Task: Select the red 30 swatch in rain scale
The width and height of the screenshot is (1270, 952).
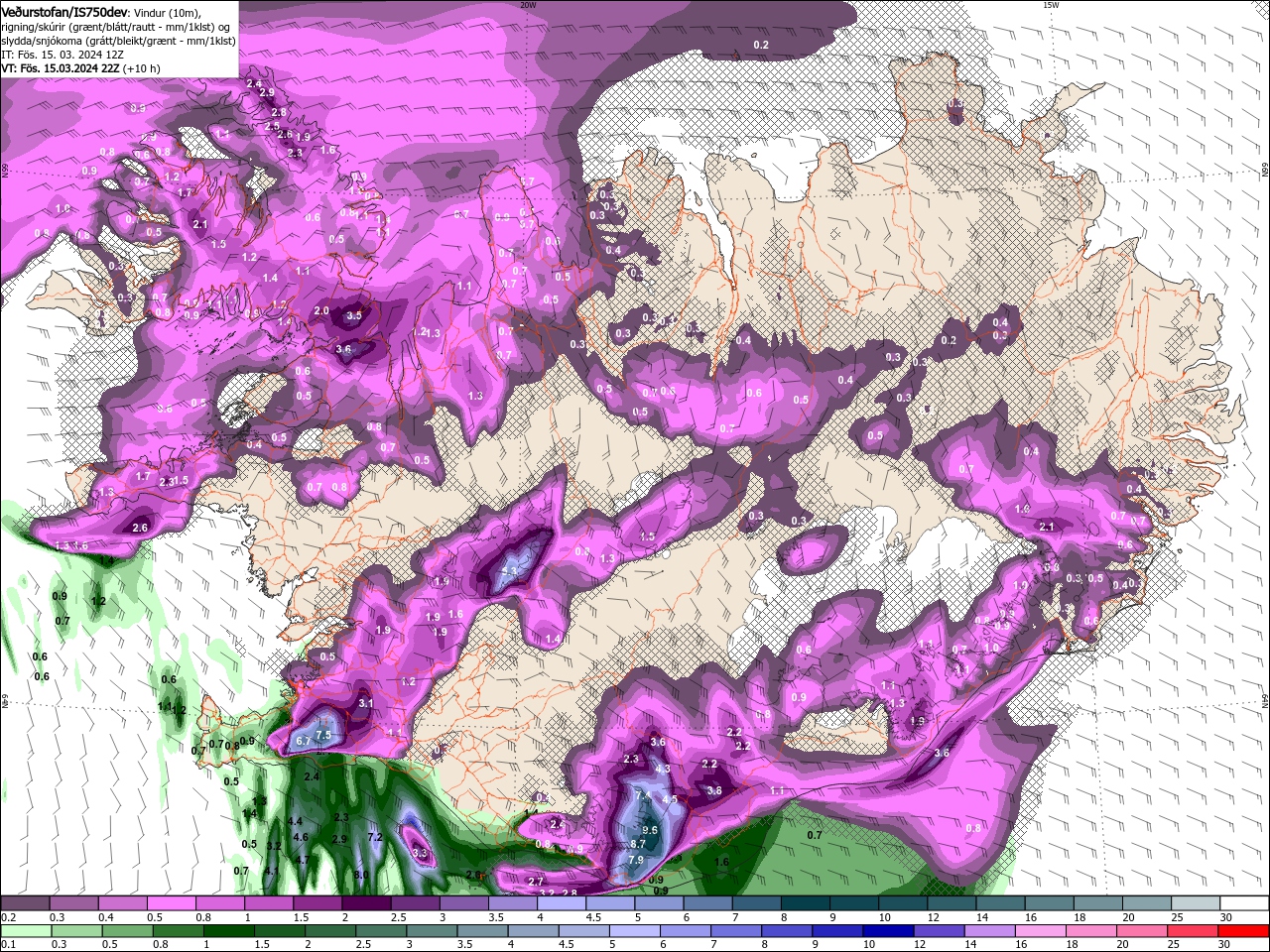Action: coord(1244,931)
